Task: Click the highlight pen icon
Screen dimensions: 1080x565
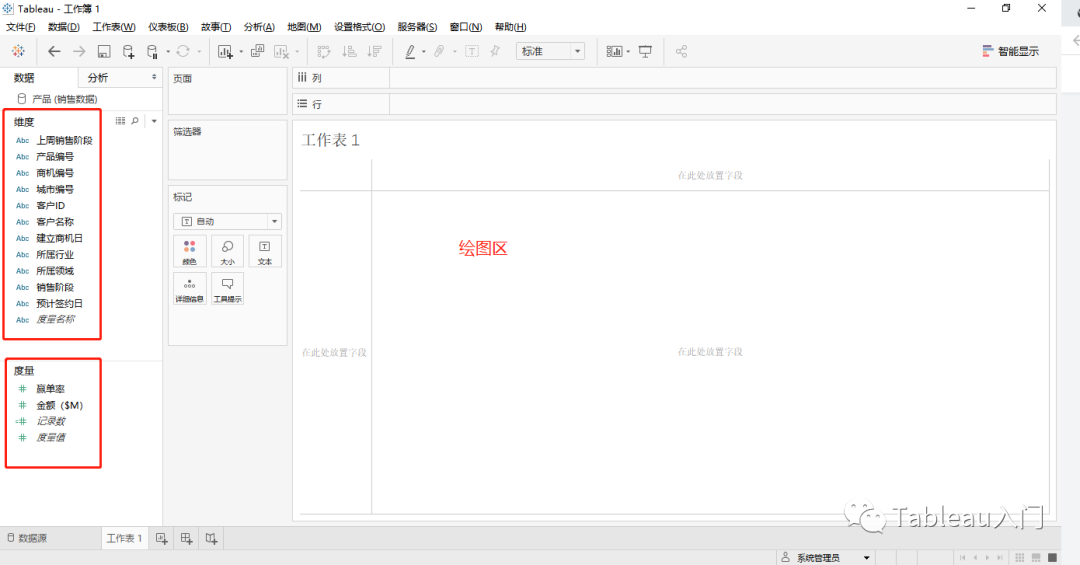Action: (x=411, y=51)
